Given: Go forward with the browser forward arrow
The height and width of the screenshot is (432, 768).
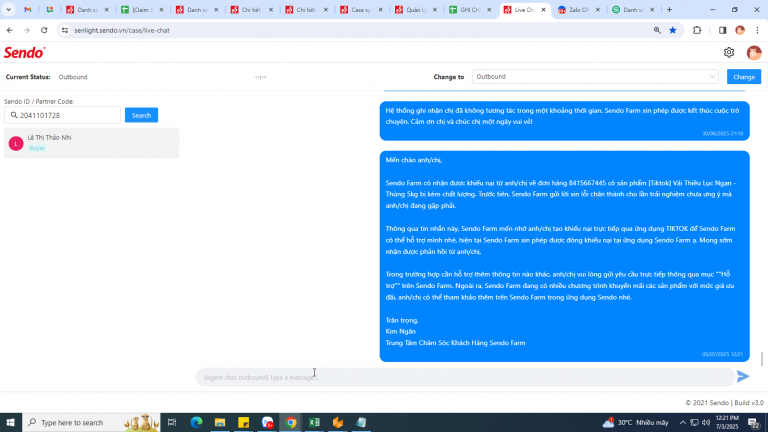Looking at the screenshot, I should (27, 30).
